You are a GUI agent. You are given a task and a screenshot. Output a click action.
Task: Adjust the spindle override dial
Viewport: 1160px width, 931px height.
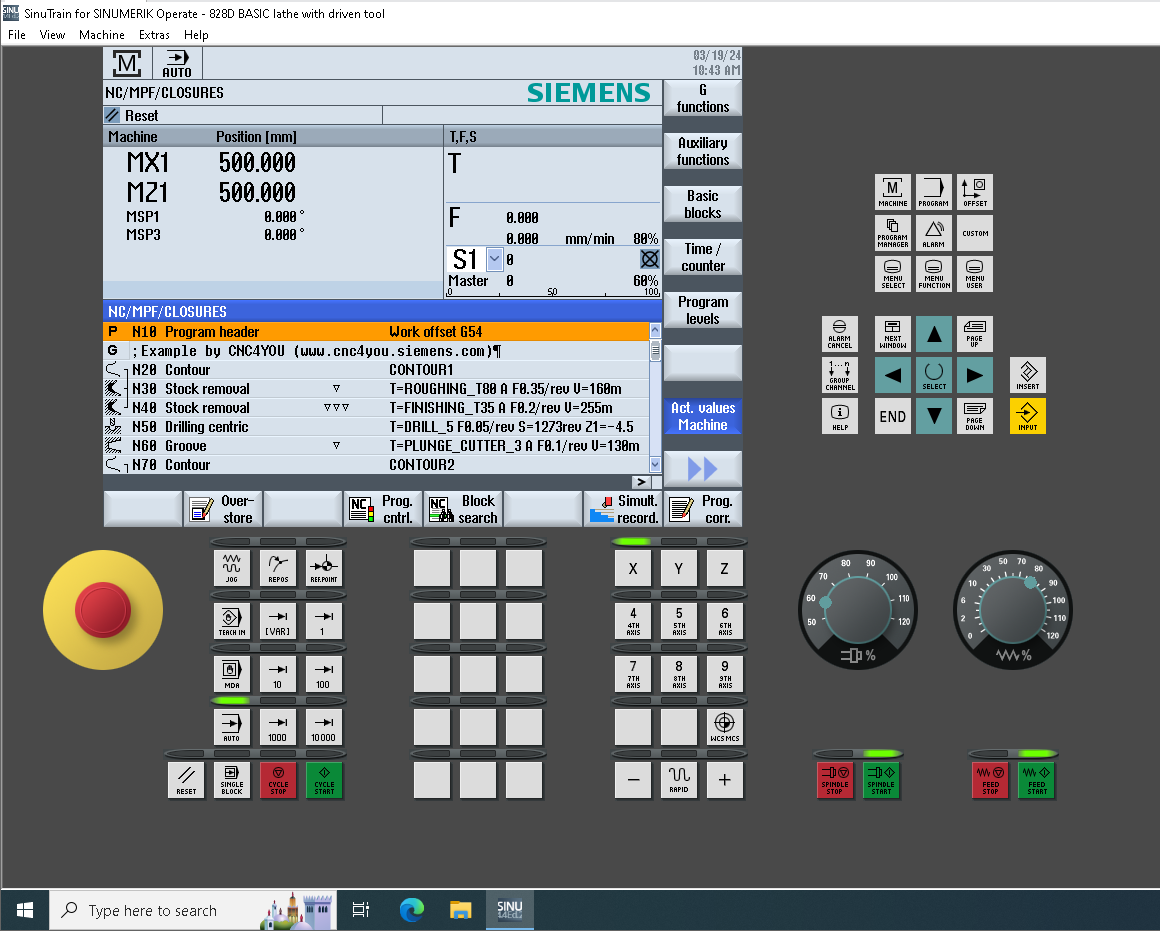tap(858, 610)
